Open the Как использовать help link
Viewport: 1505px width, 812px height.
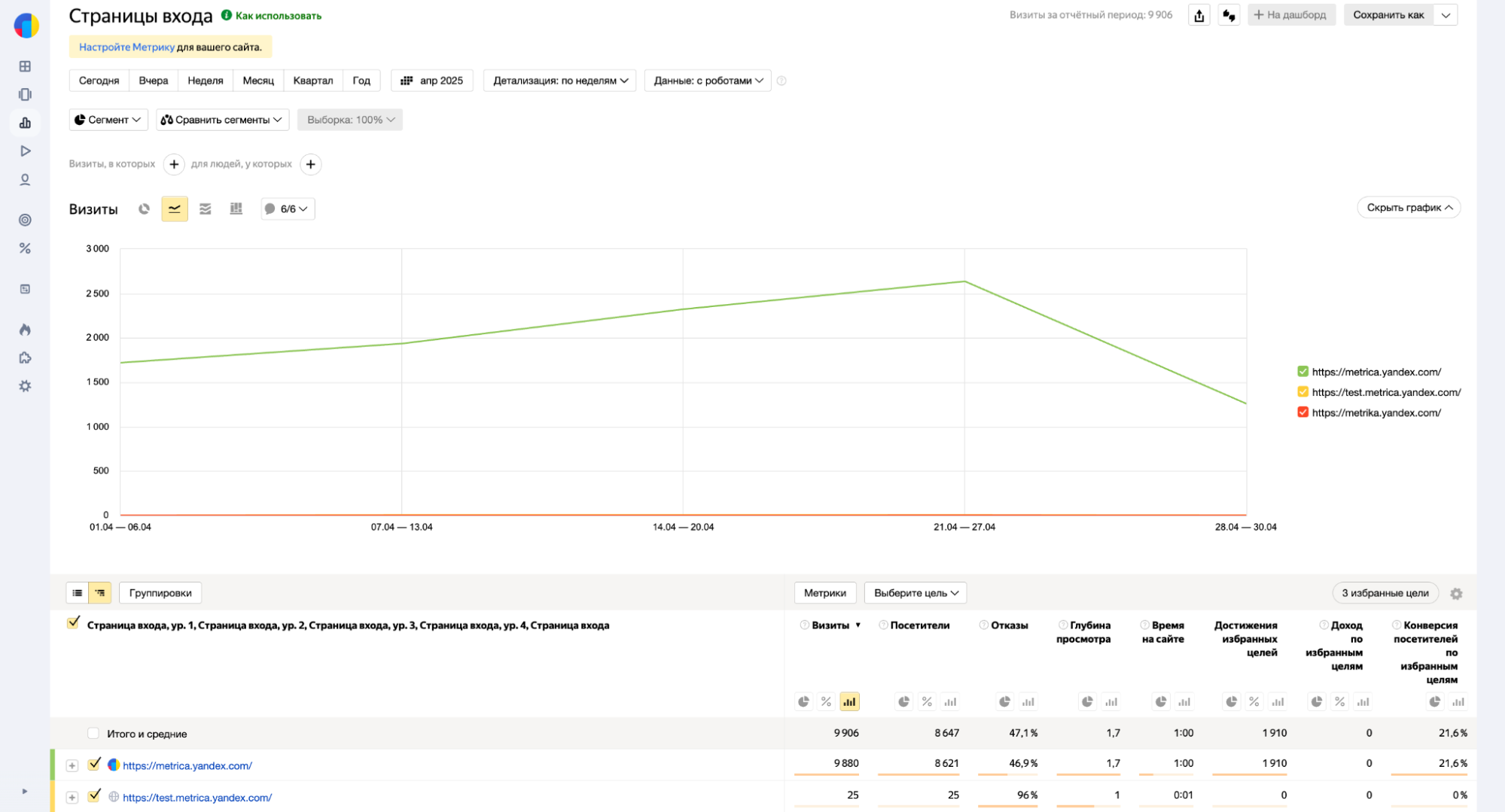click(271, 15)
